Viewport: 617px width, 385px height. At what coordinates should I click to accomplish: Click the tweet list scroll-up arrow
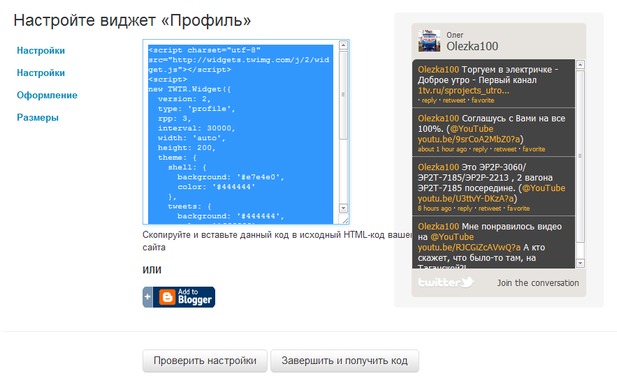pyautogui.click(x=580, y=65)
